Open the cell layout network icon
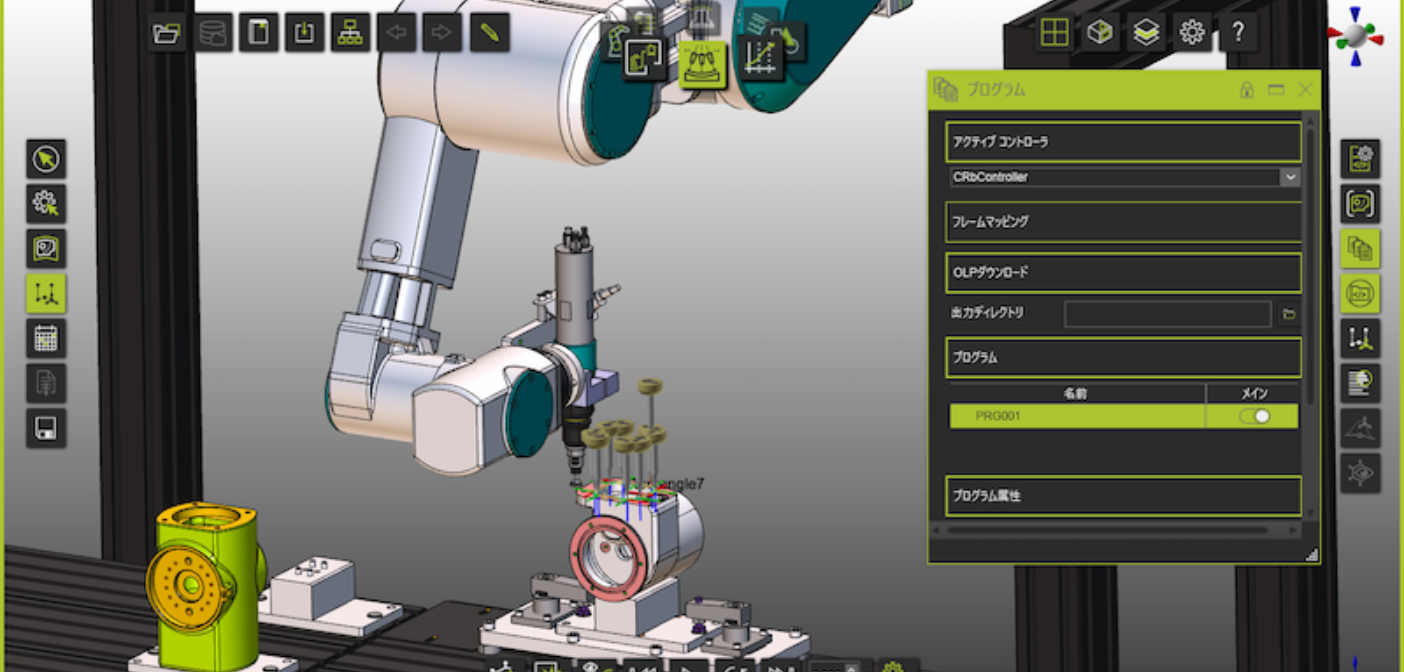Screen dimensions: 1404x672 tap(352, 31)
